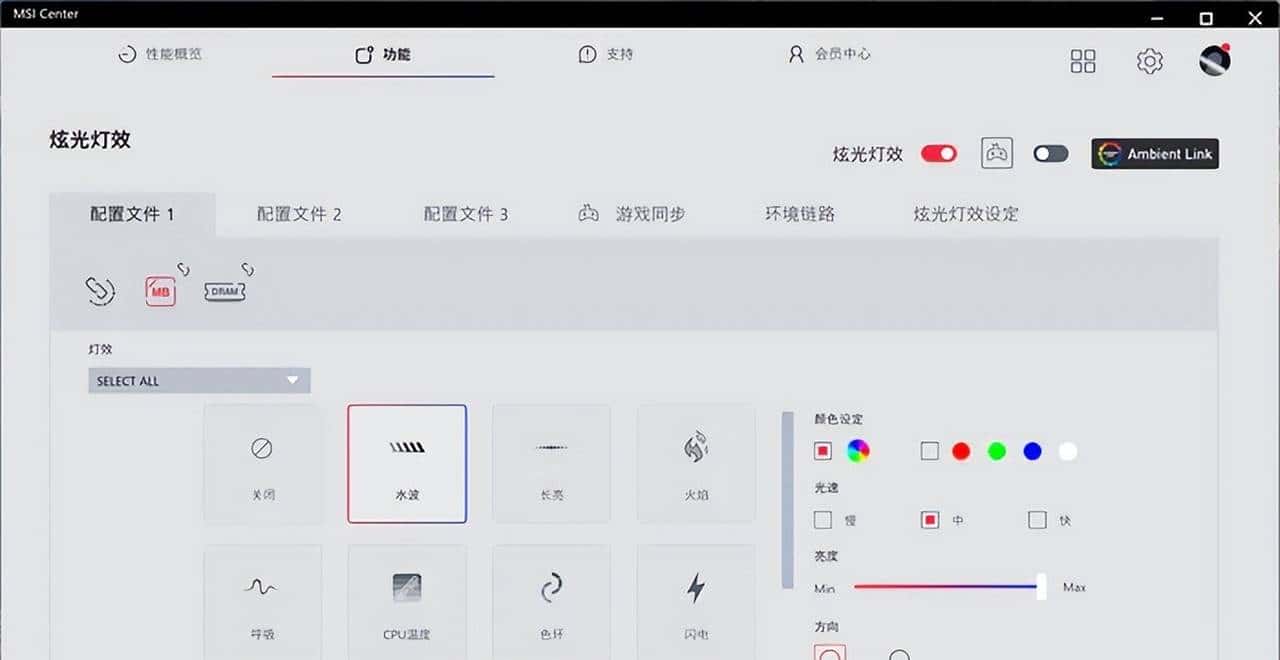
Task: Select the 关闭 tile to disable lighting
Action: [x=262, y=463]
